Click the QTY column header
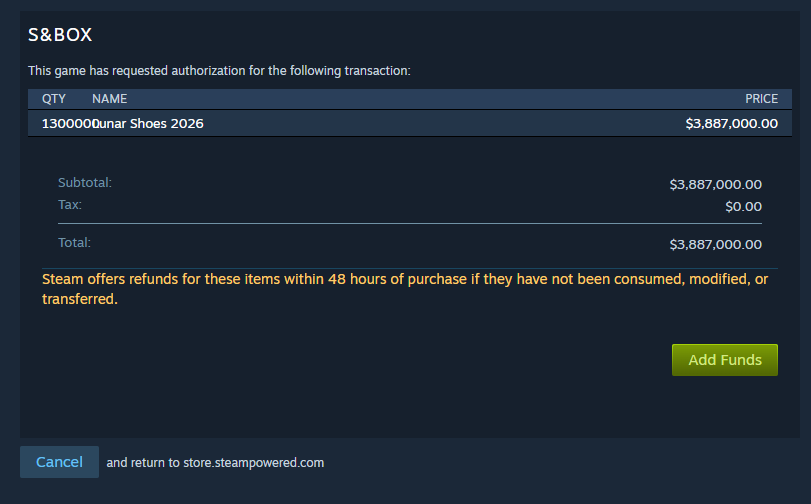The image size is (811, 504). (x=54, y=99)
